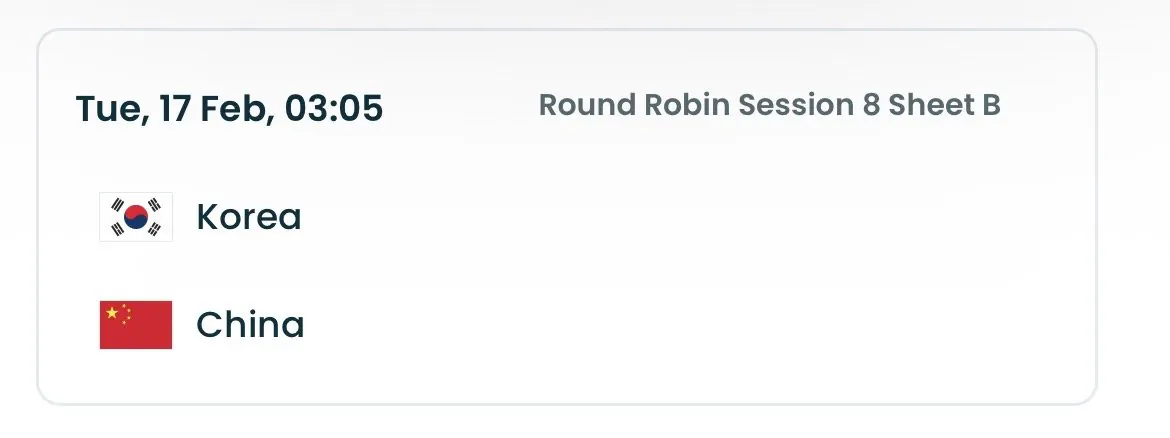Click the large yellow star on China's flag
The width and height of the screenshot is (1170, 438).
click(112, 313)
